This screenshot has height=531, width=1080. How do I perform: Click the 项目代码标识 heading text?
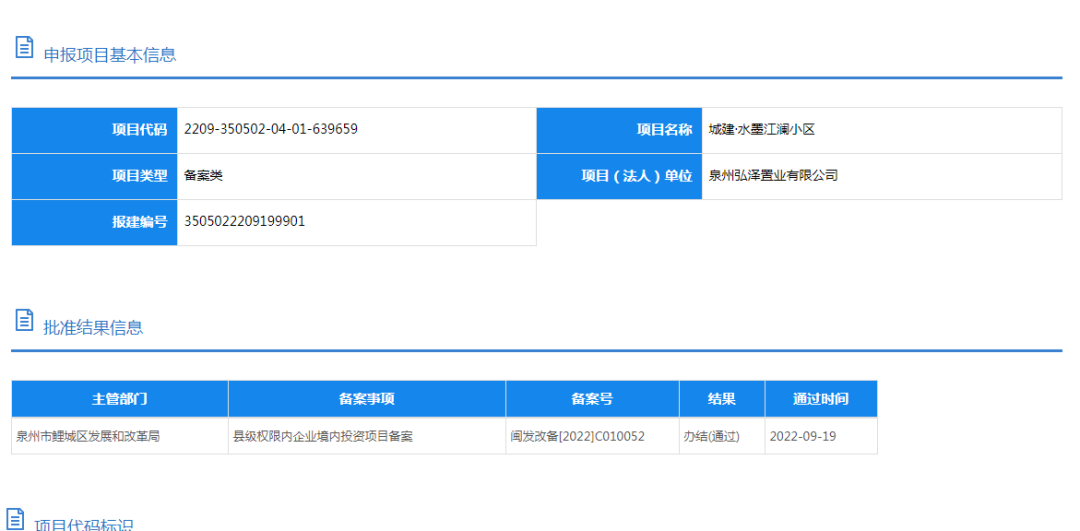click(x=84, y=525)
